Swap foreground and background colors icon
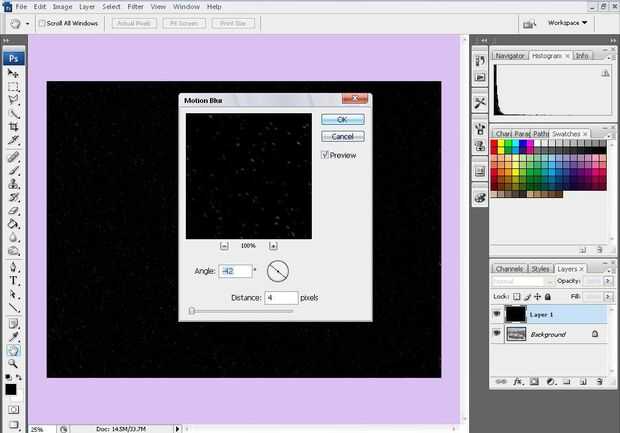The width and height of the screenshot is (620, 433). pyautogui.click(x=19, y=377)
